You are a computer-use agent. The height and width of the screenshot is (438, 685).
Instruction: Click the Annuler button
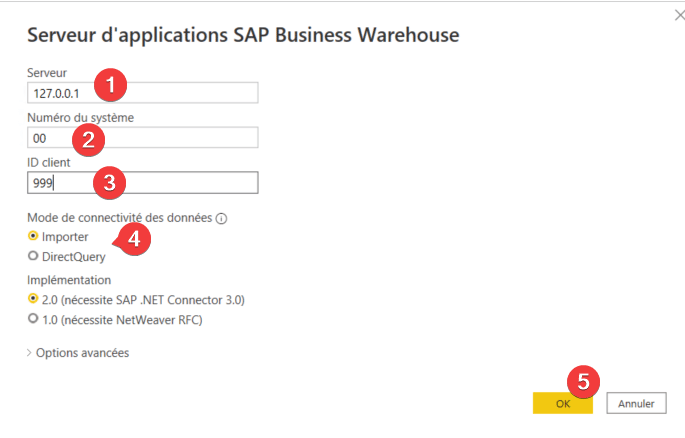coord(636,403)
